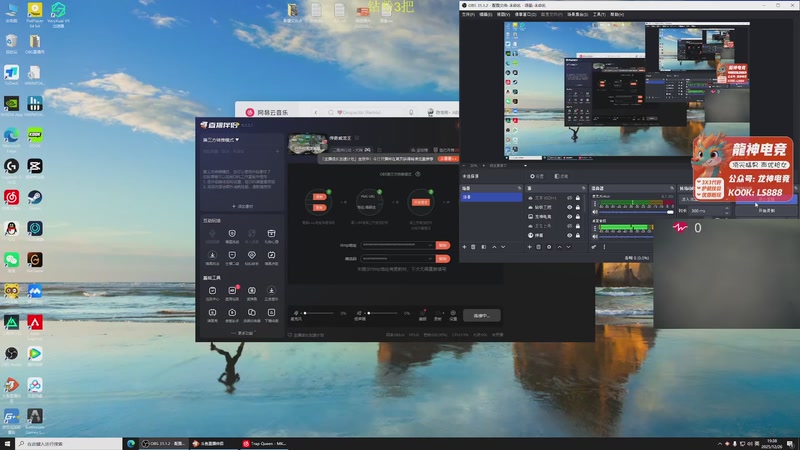800x450 pixels.
Task: Switch to Trap Queen music taskbar item
Action: pos(264,444)
